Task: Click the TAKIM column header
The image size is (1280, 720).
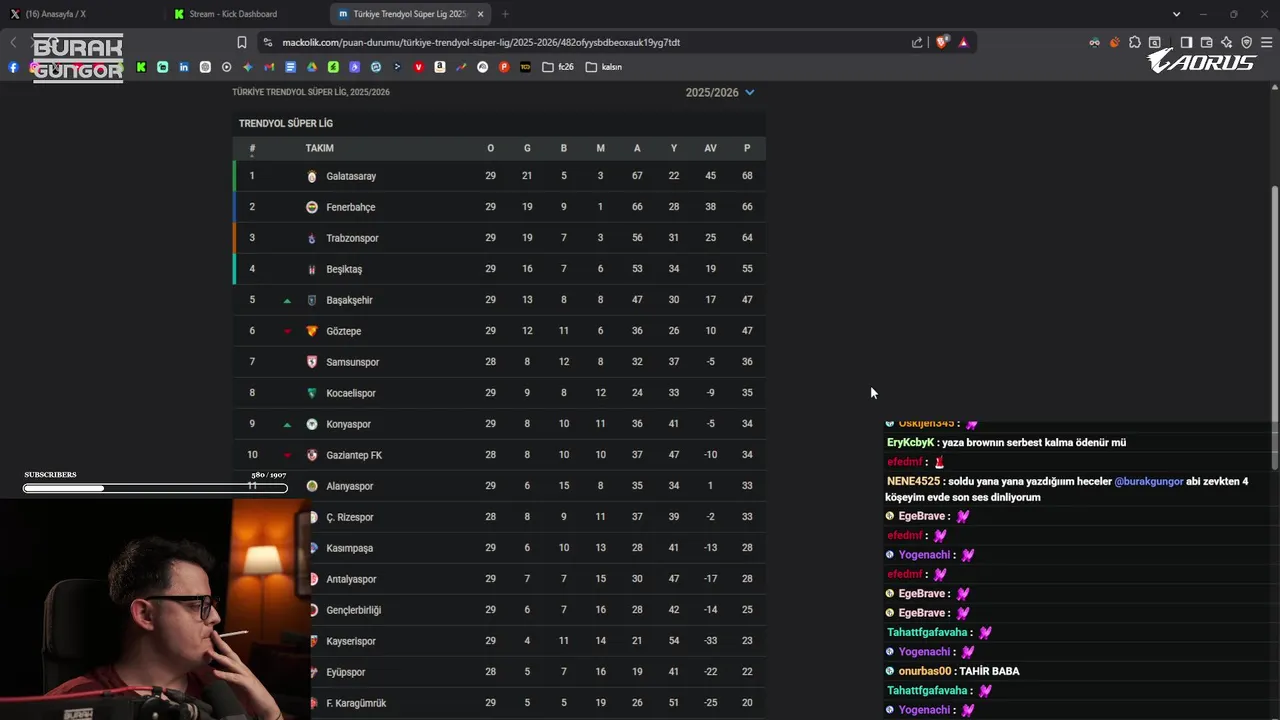Action: (x=320, y=148)
